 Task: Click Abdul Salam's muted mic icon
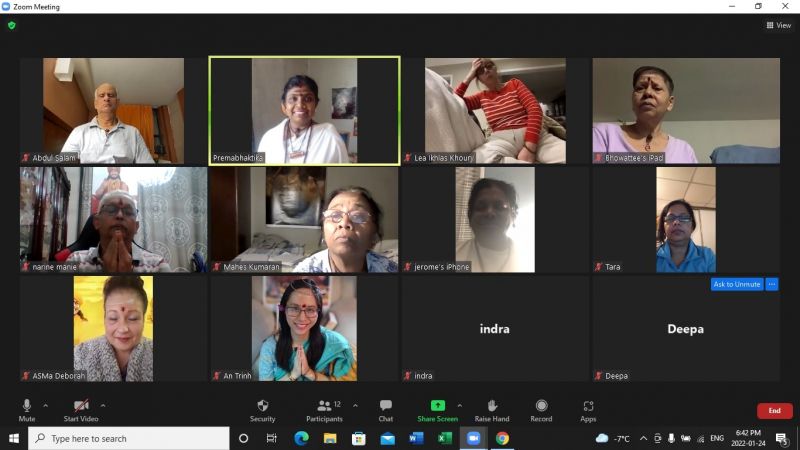[x=26, y=158]
